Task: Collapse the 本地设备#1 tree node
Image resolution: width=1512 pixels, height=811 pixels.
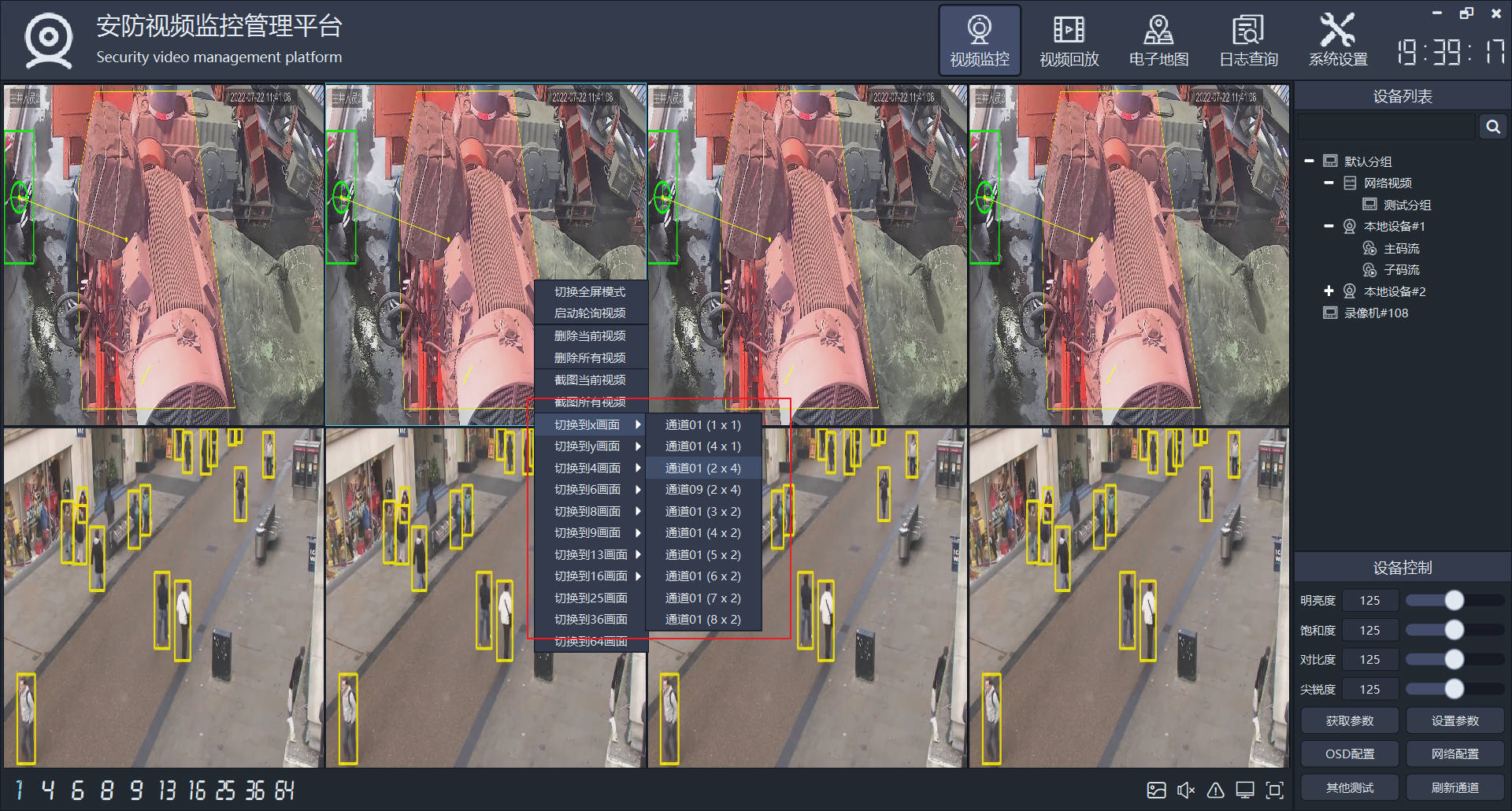Action: (x=1329, y=226)
